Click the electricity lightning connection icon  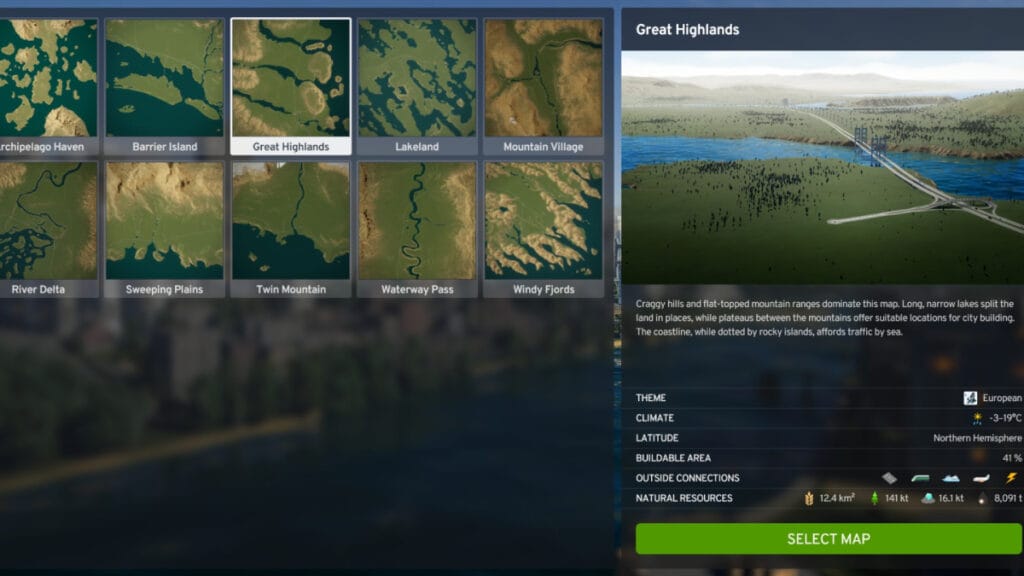(1011, 477)
